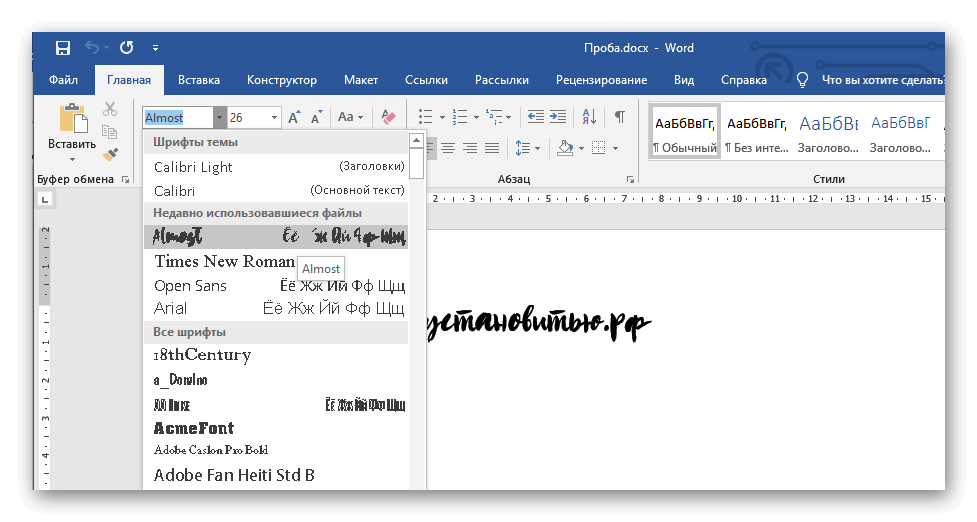
Task: Apply a numbered list
Action: pyautogui.click(x=460, y=116)
